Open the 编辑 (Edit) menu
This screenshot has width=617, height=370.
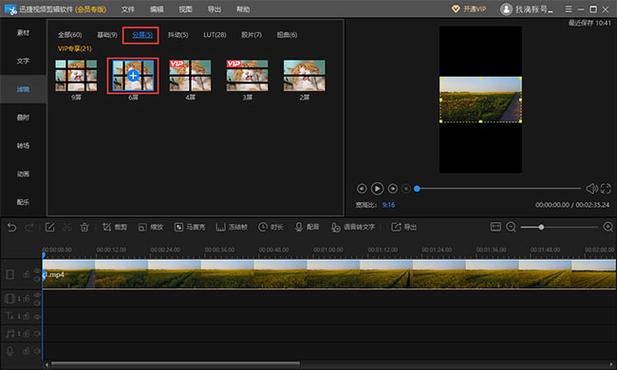click(157, 9)
